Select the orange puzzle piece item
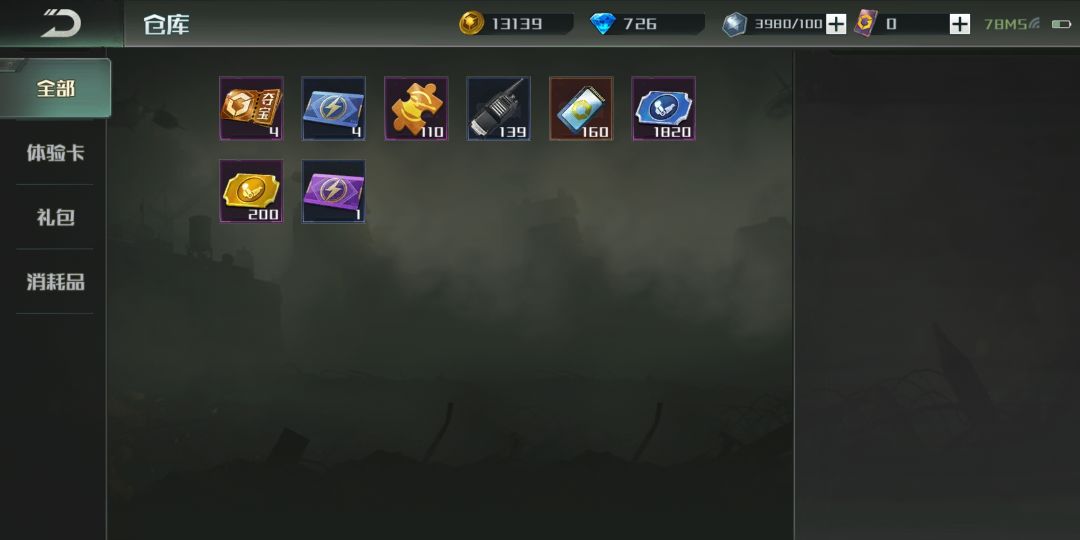This screenshot has width=1080, height=540. pos(416,108)
